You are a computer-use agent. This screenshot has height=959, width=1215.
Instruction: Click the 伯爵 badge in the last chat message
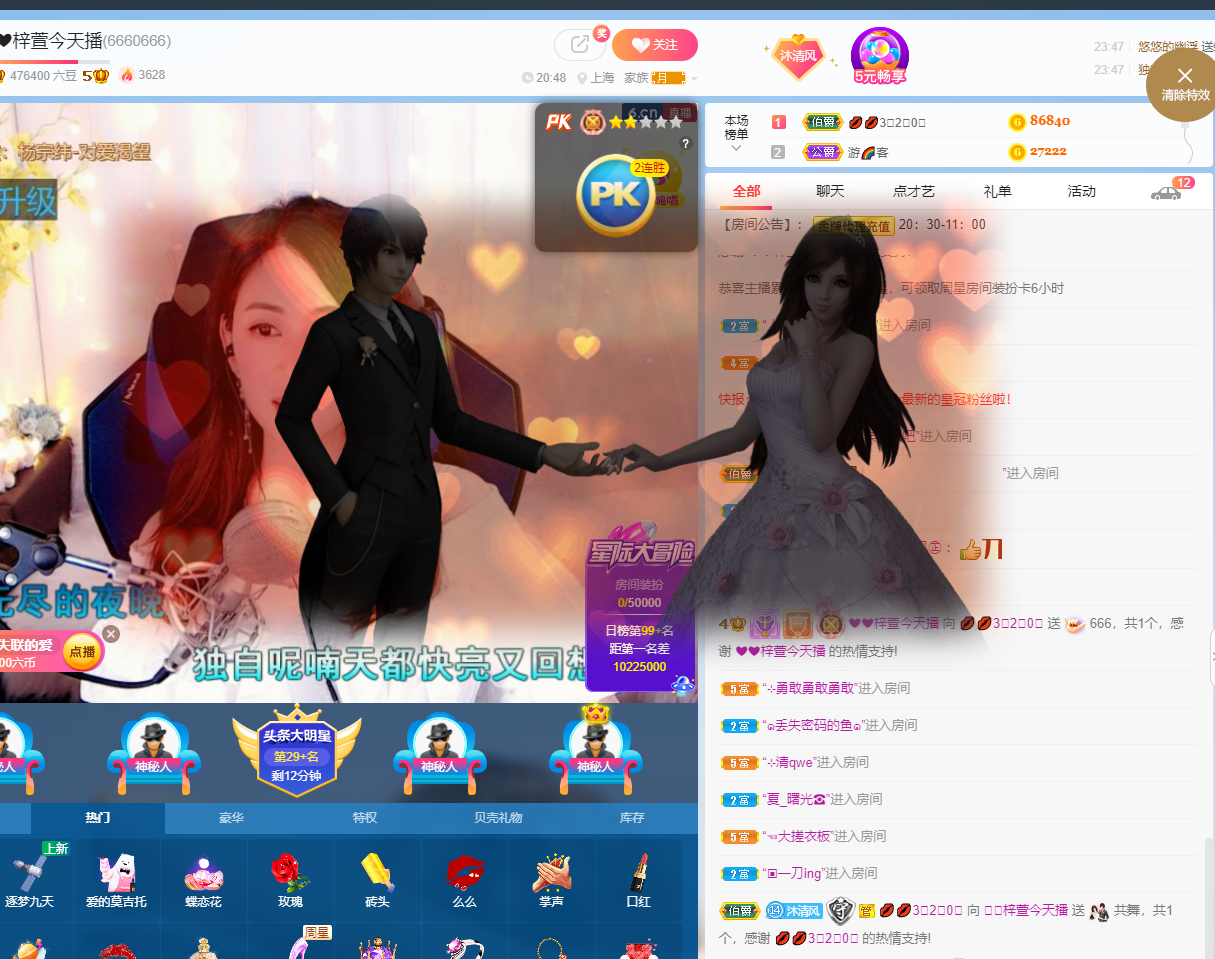point(739,911)
